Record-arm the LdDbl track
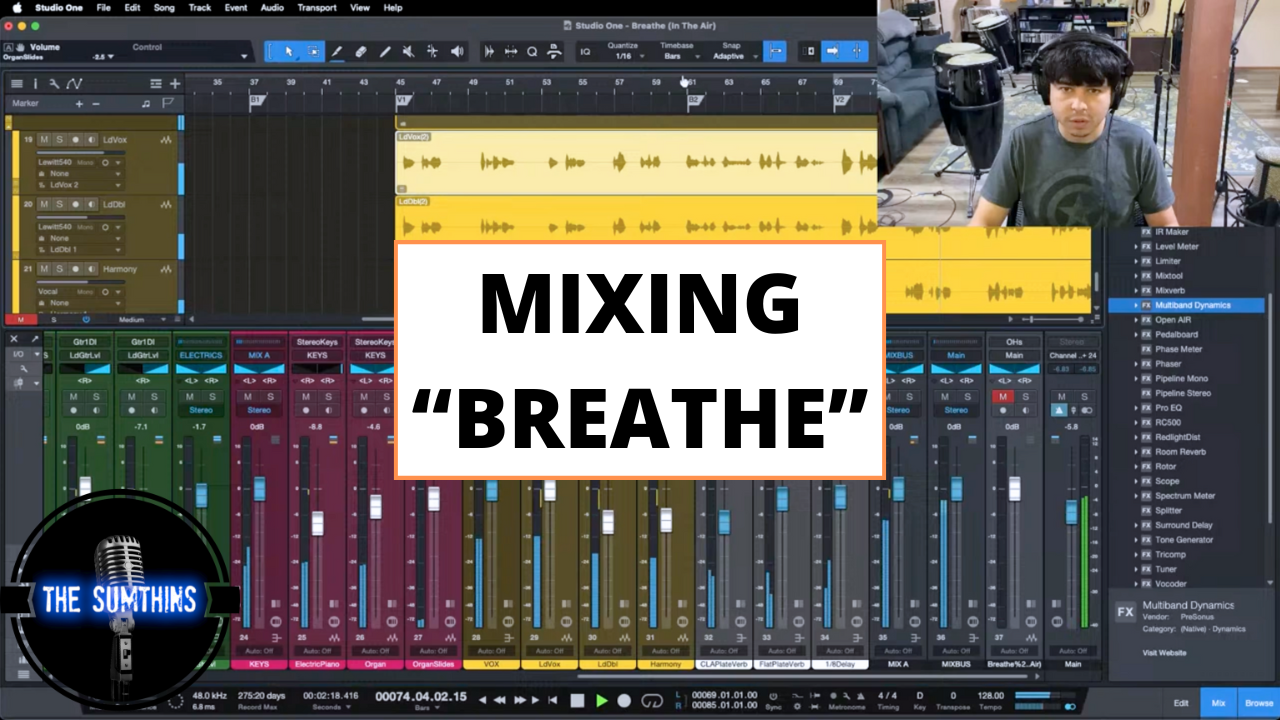Image resolution: width=1280 pixels, height=720 pixels. tap(75, 204)
